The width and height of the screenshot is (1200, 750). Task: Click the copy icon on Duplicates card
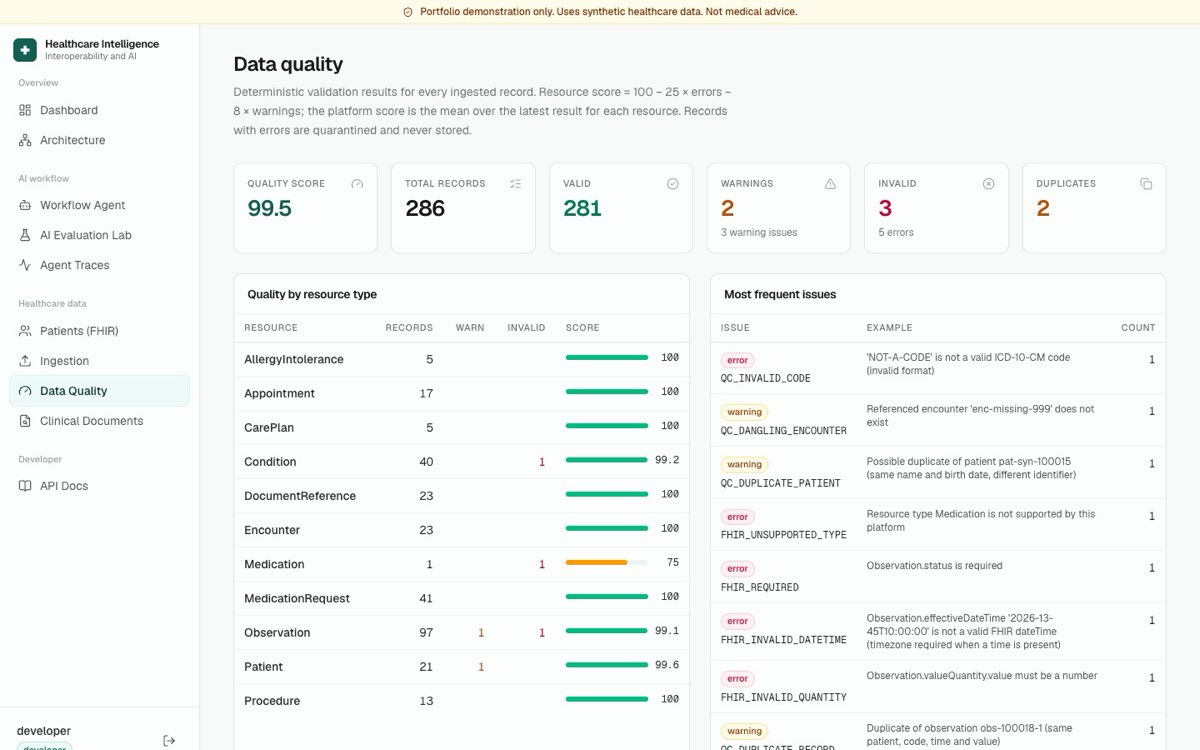[1146, 184]
